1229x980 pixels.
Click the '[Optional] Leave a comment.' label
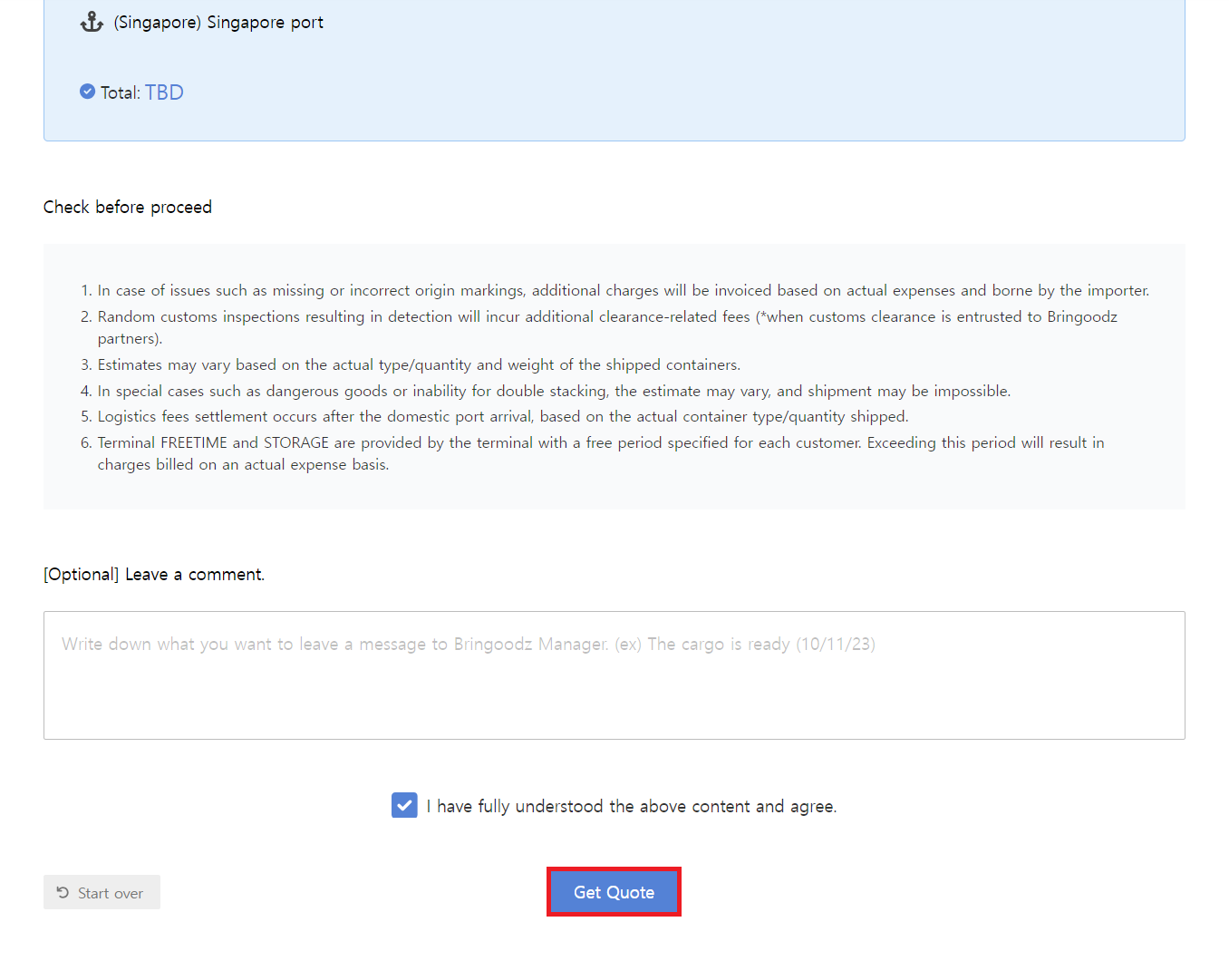click(154, 575)
